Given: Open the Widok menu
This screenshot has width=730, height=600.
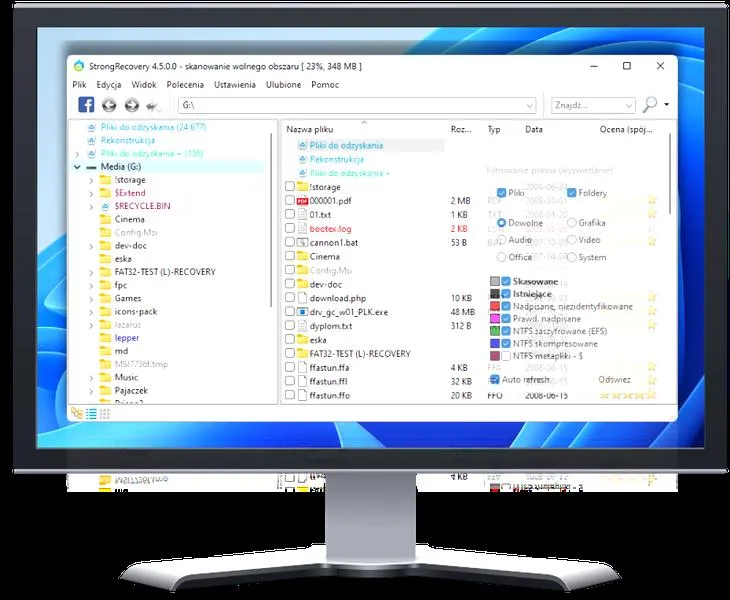Looking at the screenshot, I should pos(144,85).
